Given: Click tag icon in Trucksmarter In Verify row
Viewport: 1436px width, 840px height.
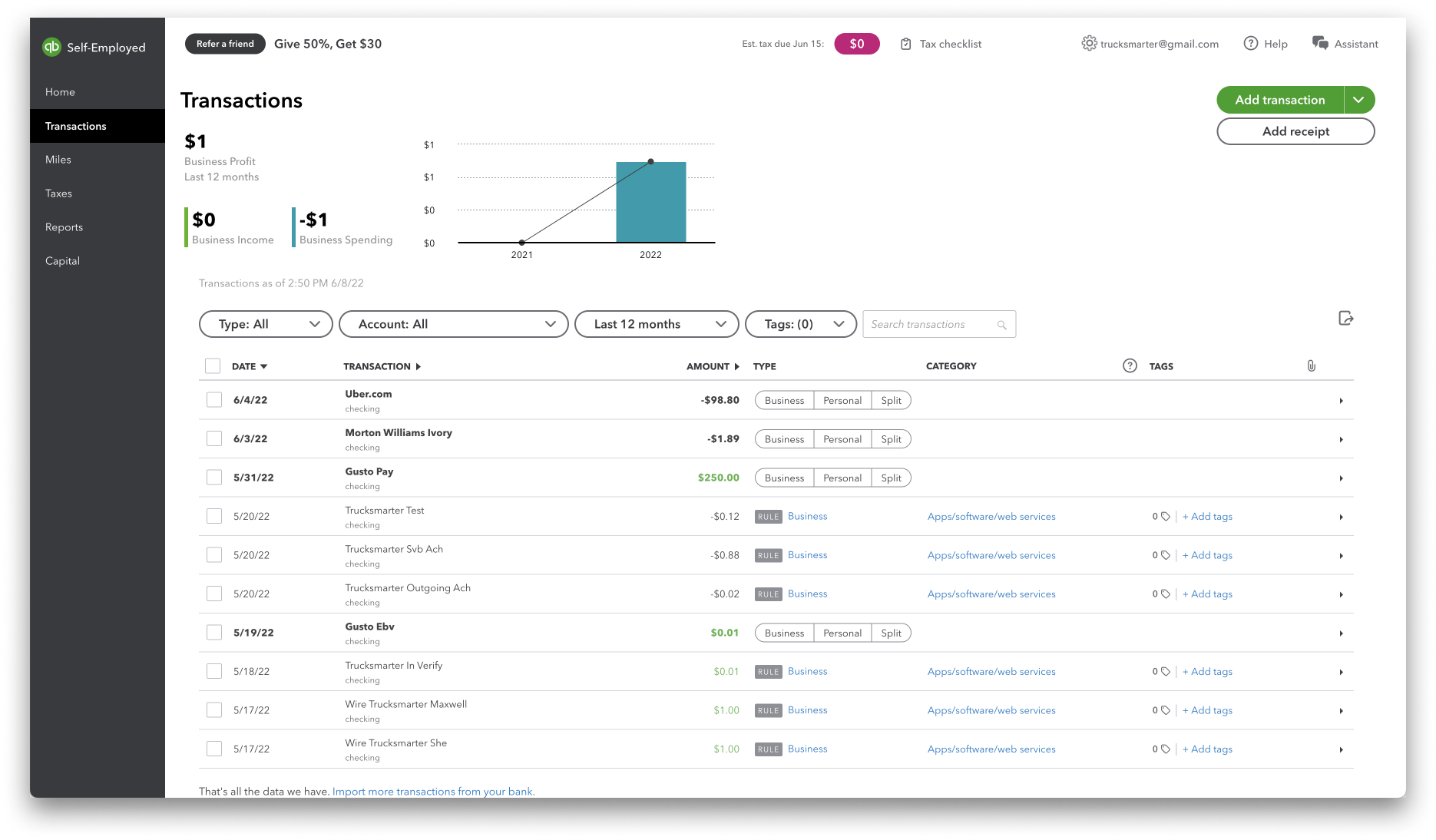Looking at the screenshot, I should tap(1166, 672).
